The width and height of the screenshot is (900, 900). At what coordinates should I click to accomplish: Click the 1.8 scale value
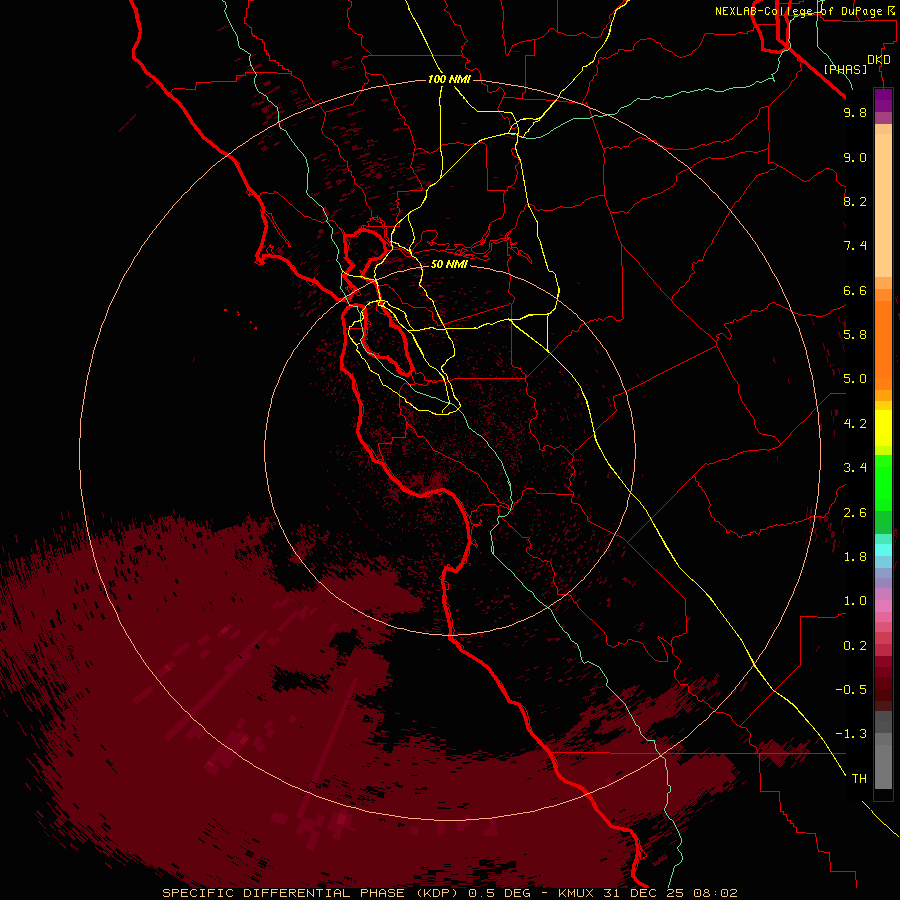tap(855, 557)
